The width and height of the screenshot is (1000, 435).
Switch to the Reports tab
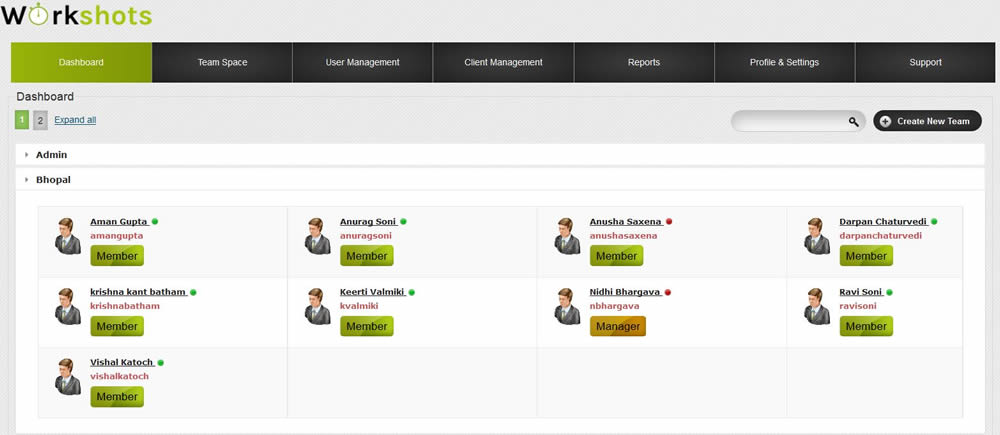click(x=643, y=62)
